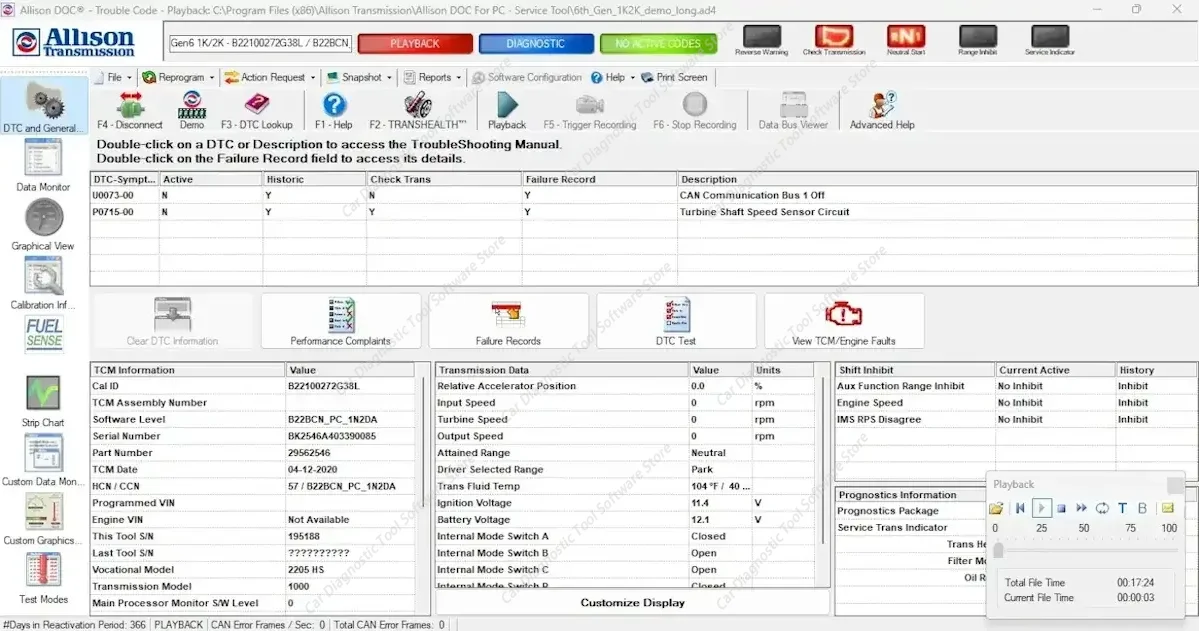Image resolution: width=1199 pixels, height=631 pixels.
Task: Expand the Reprogram dropdown menu
Action: [178, 77]
